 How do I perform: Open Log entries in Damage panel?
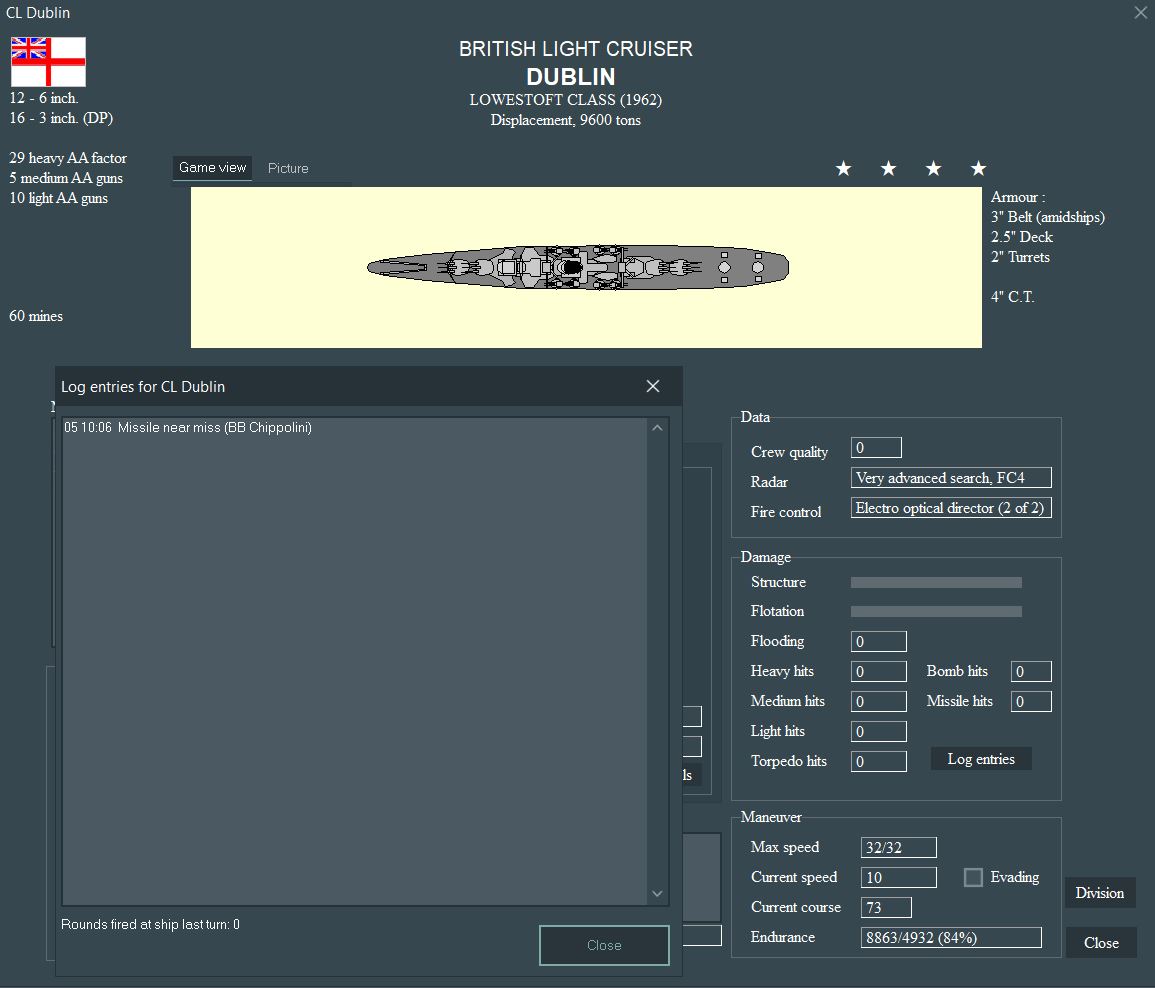point(980,759)
